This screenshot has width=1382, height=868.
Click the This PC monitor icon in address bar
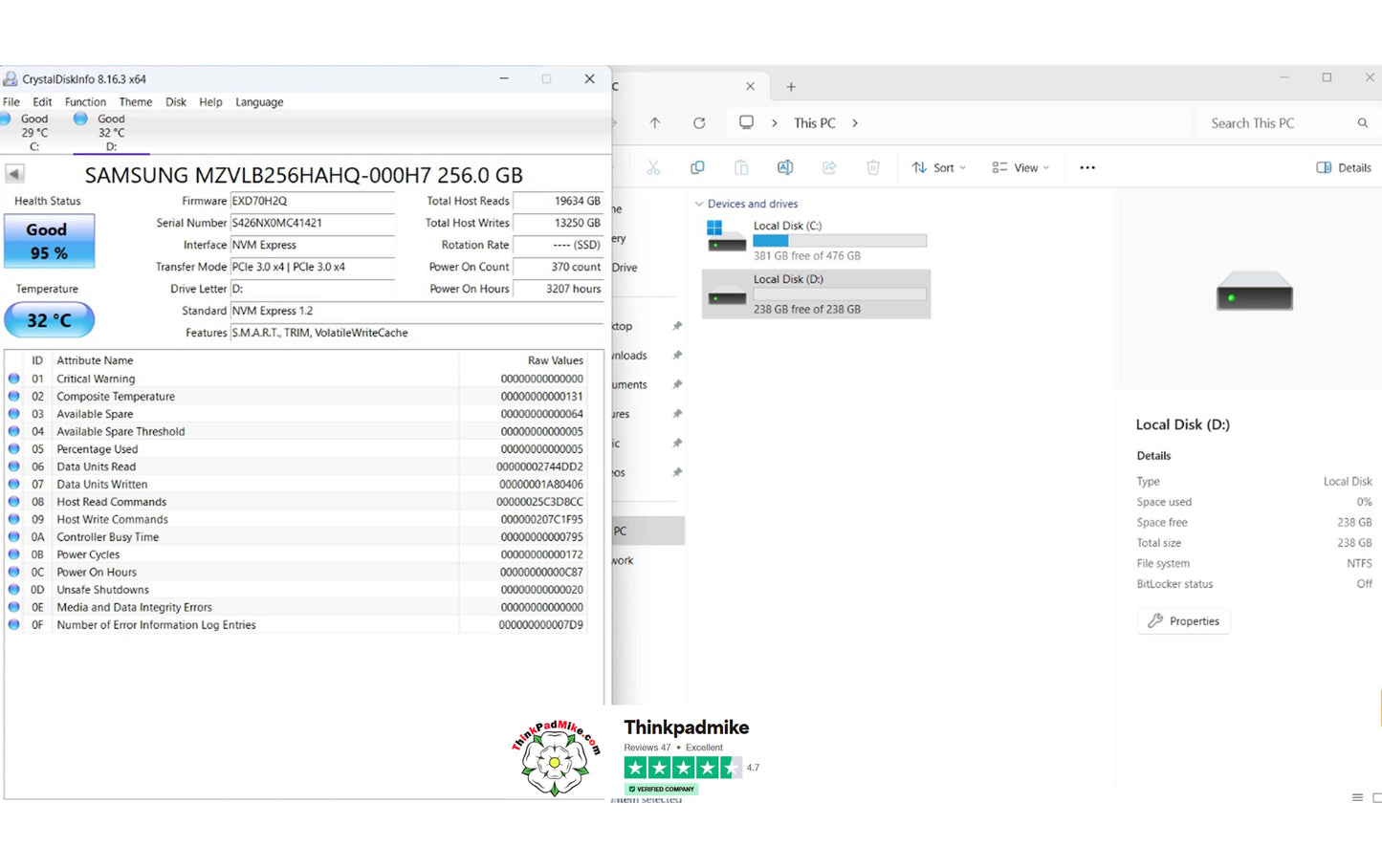pos(746,122)
